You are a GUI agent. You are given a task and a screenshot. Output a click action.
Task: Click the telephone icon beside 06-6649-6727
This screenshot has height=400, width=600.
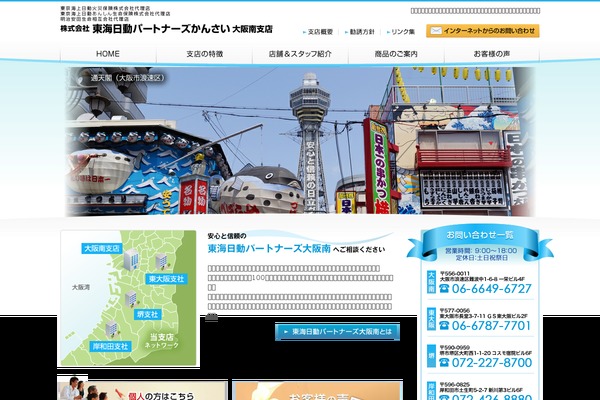[x=444, y=289]
